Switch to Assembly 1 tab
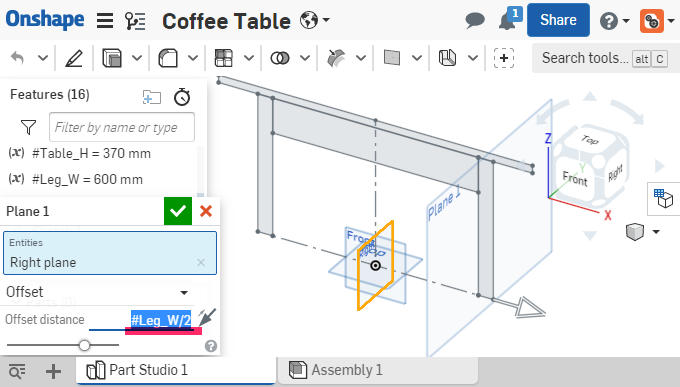 (x=378, y=370)
